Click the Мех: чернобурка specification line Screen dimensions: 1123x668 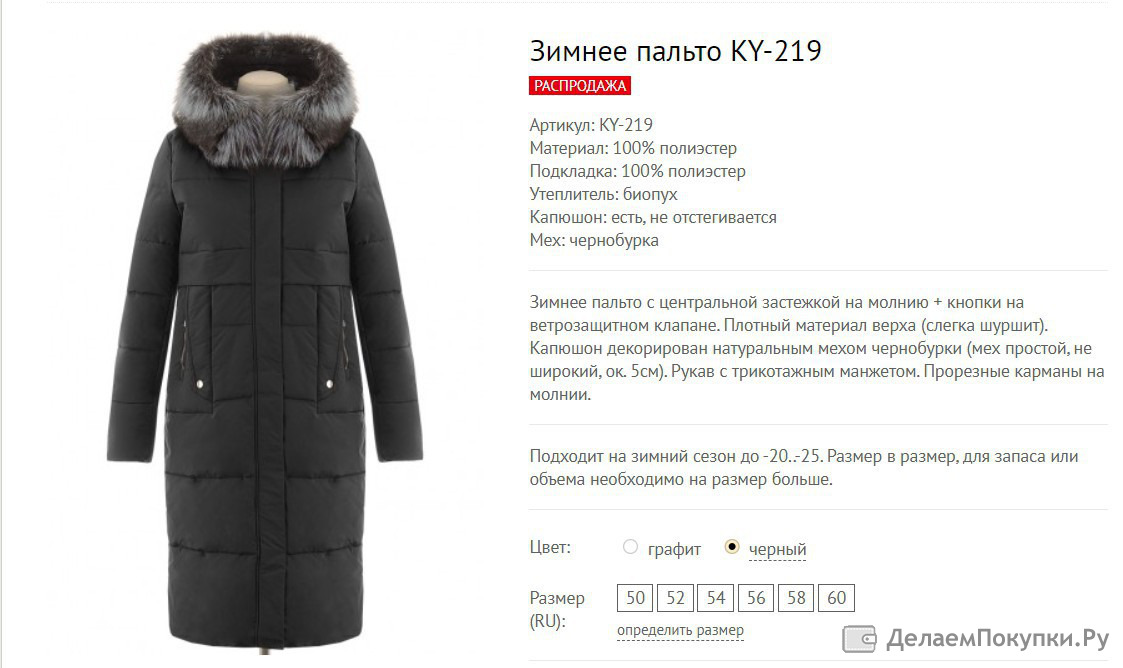[594, 240]
